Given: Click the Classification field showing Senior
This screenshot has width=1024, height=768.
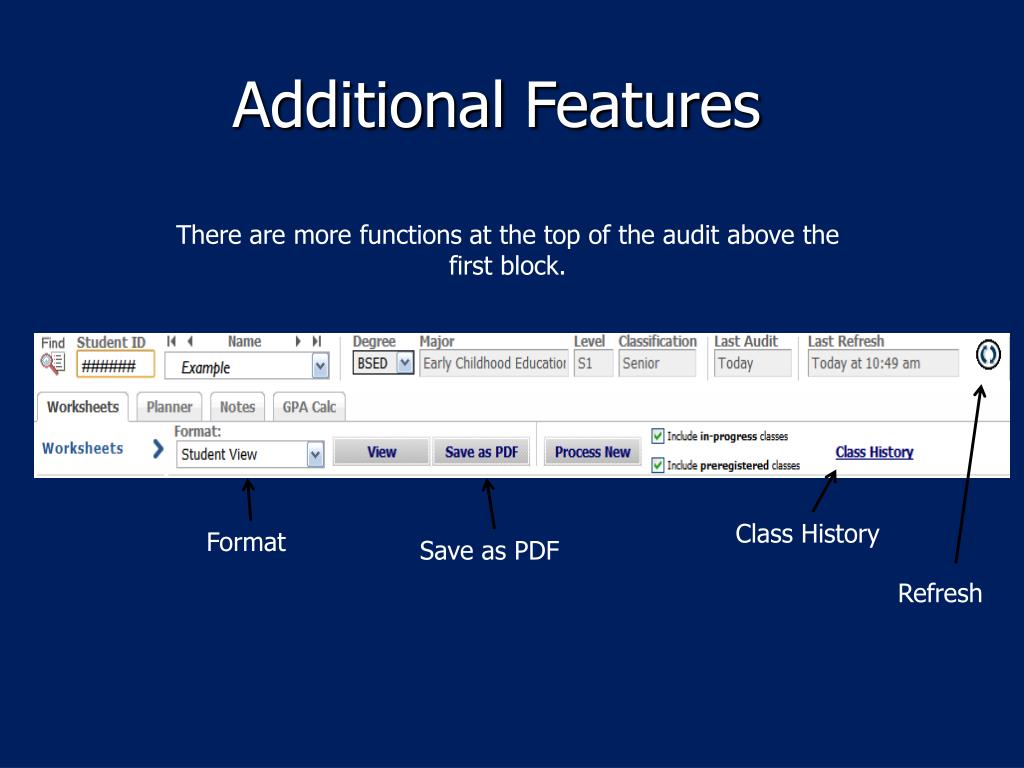Looking at the screenshot, I should pos(657,363).
